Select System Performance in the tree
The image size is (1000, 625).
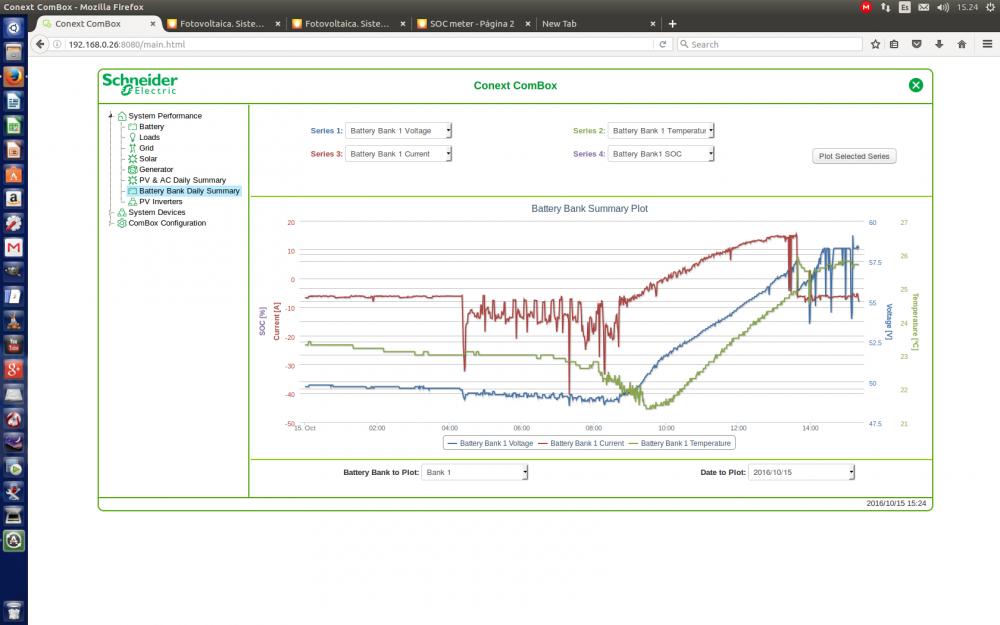click(x=165, y=115)
